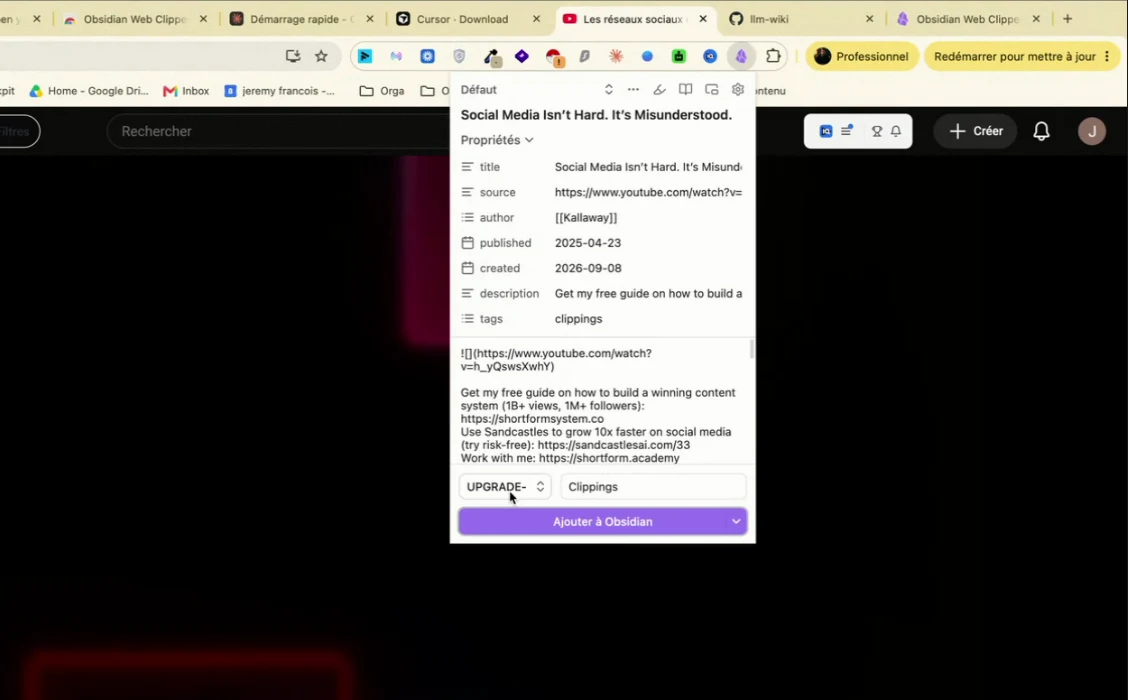This screenshot has height=700, width=1128.
Task: Toggle the highlighter tool in Web Clipper
Action: point(659,89)
